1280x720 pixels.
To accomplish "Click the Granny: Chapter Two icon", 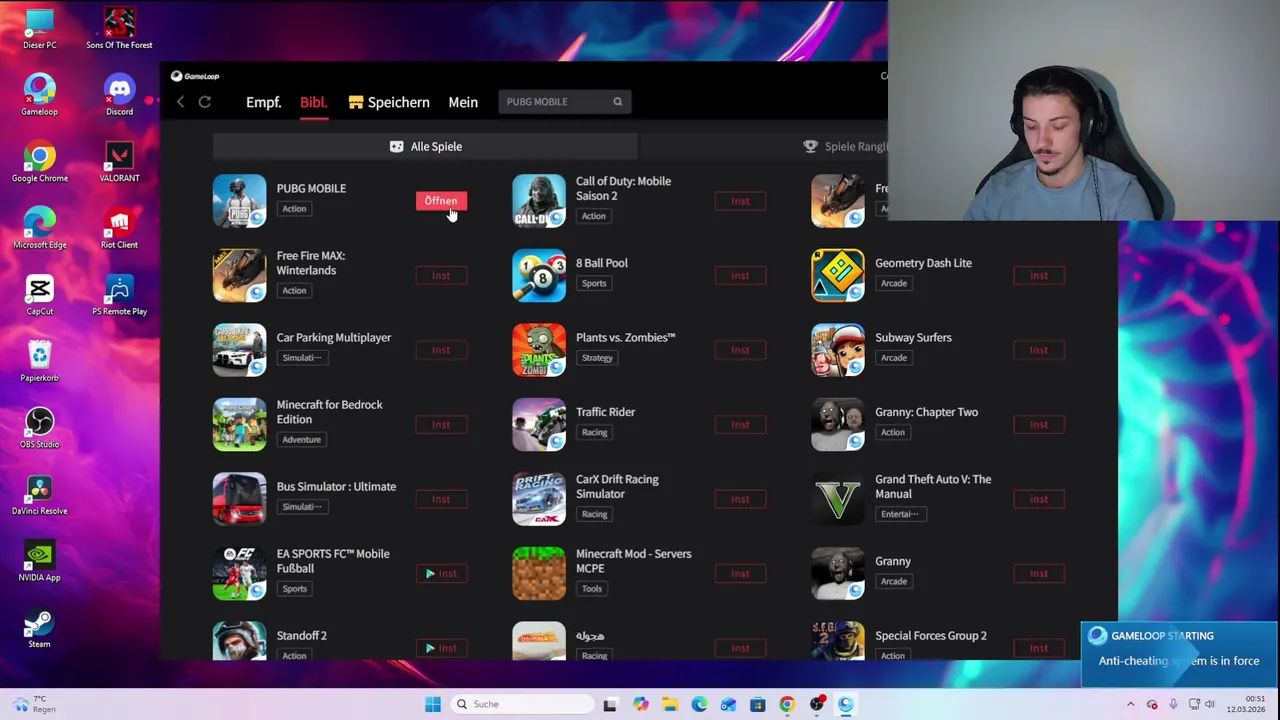I will point(838,424).
